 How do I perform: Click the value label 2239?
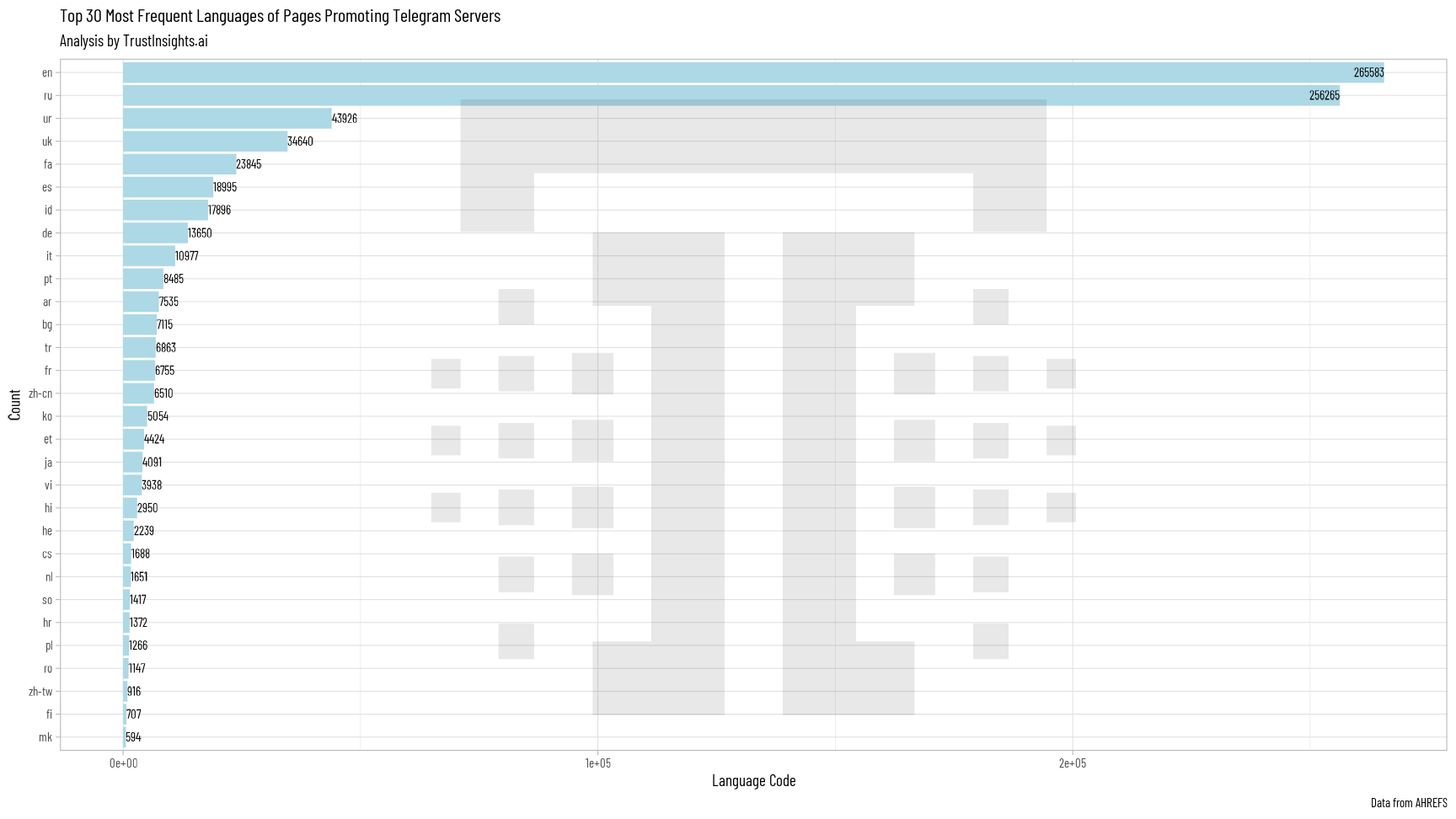[144, 530]
